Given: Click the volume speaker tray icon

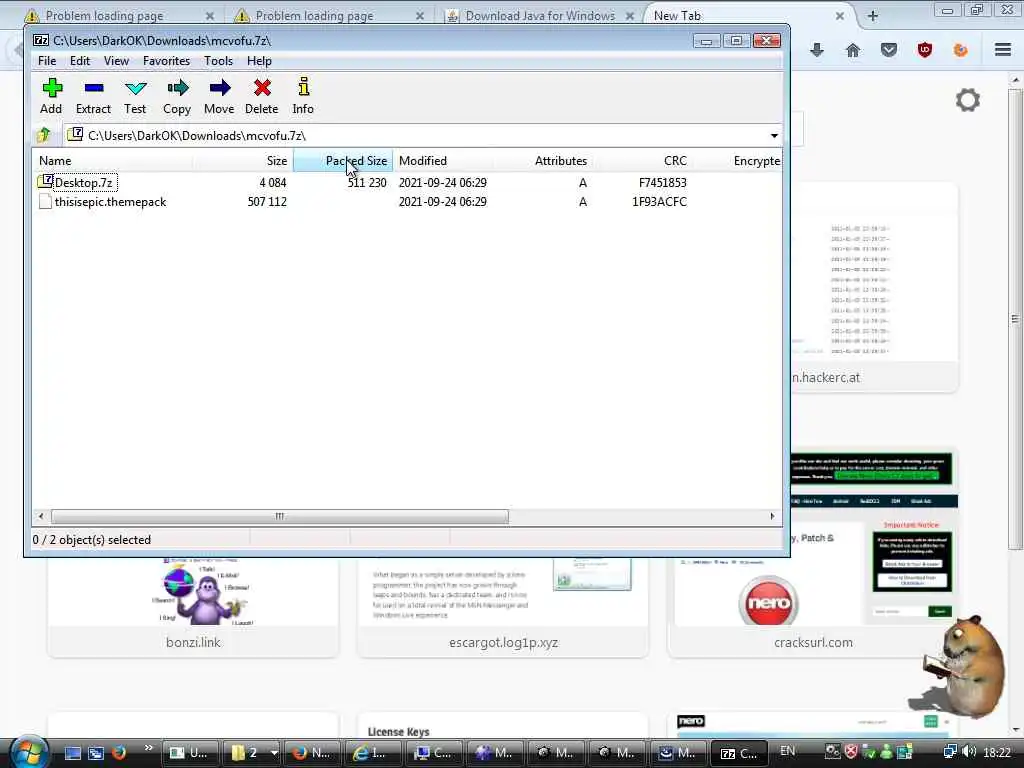Looking at the screenshot, I should (x=969, y=752).
